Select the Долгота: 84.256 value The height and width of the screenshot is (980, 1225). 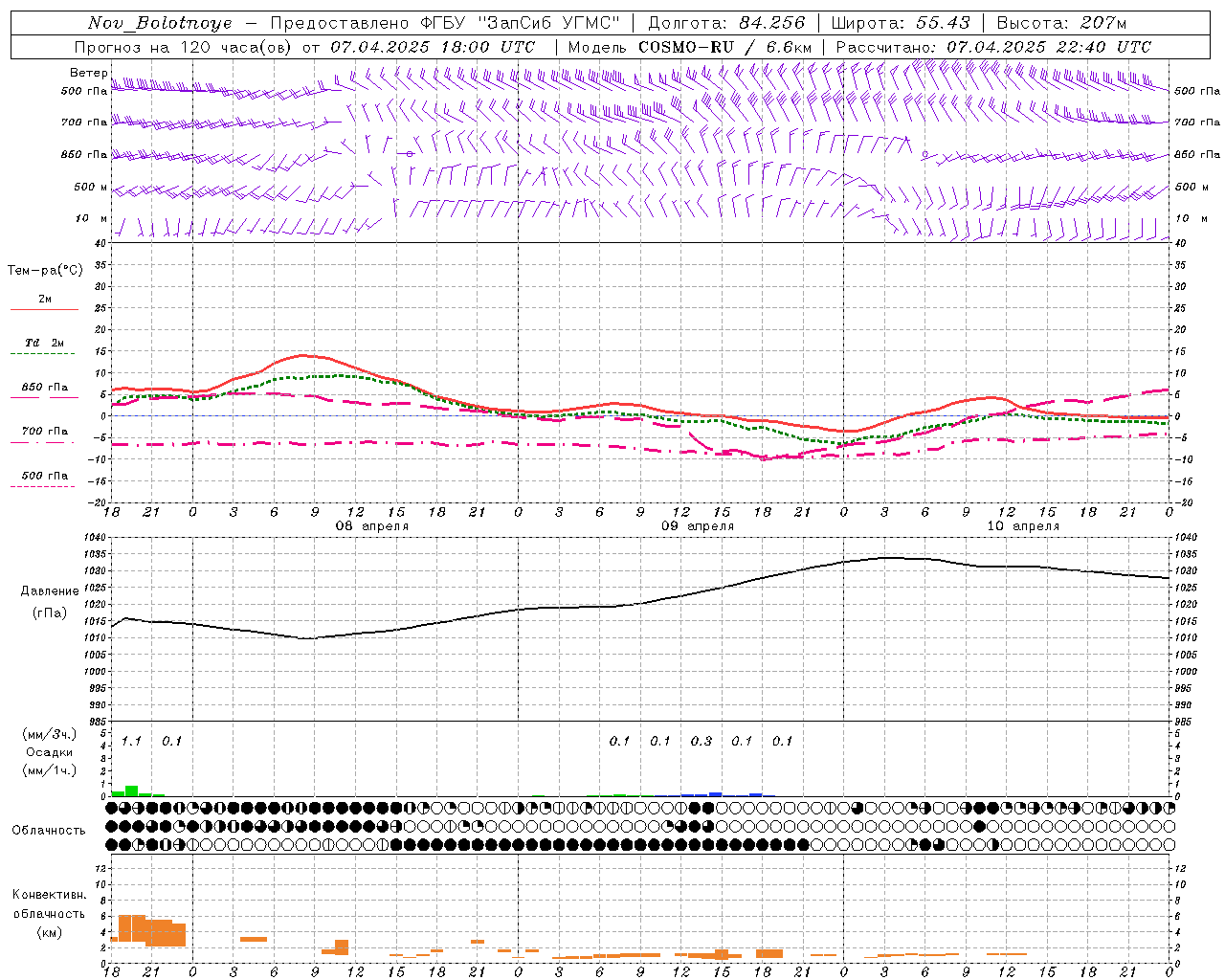726,23
